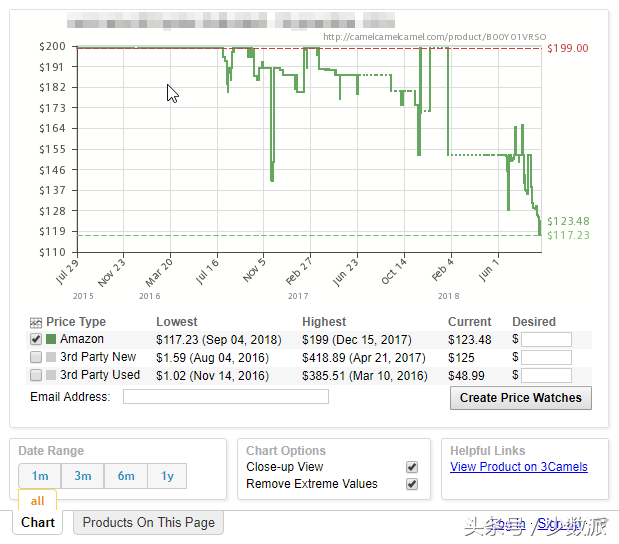Click 3rd Party Used lowest $1.02 (Nov 14, 2016)
This screenshot has width=619, height=544.
(x=212, y=376)
